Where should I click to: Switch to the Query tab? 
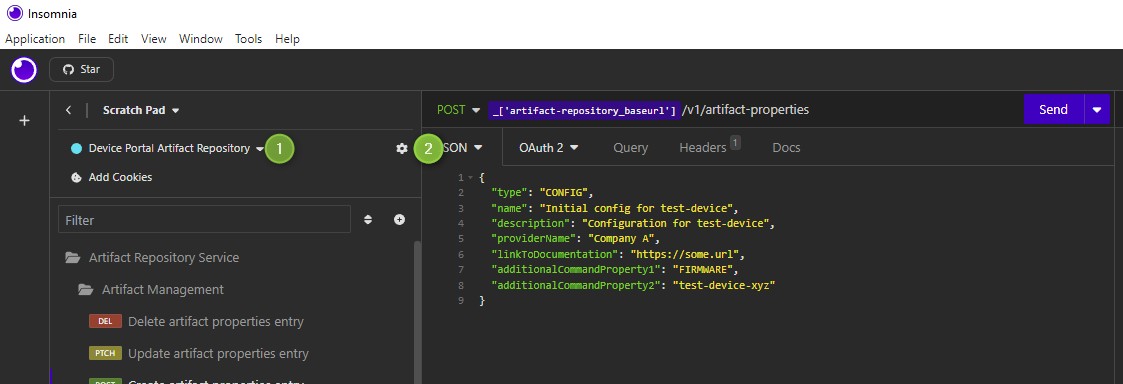(630, 148)
